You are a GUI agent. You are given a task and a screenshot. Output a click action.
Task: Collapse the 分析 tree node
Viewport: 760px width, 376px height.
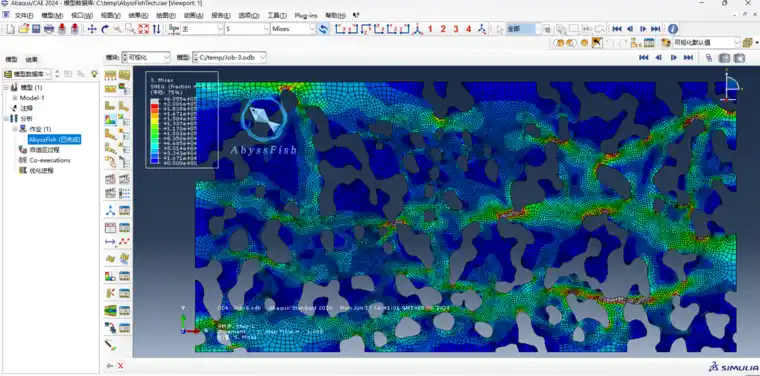click(6, 119)
